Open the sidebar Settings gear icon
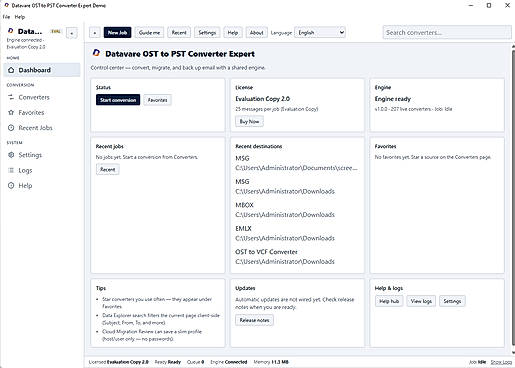The image size is (515, 368). tap(11, 155)
